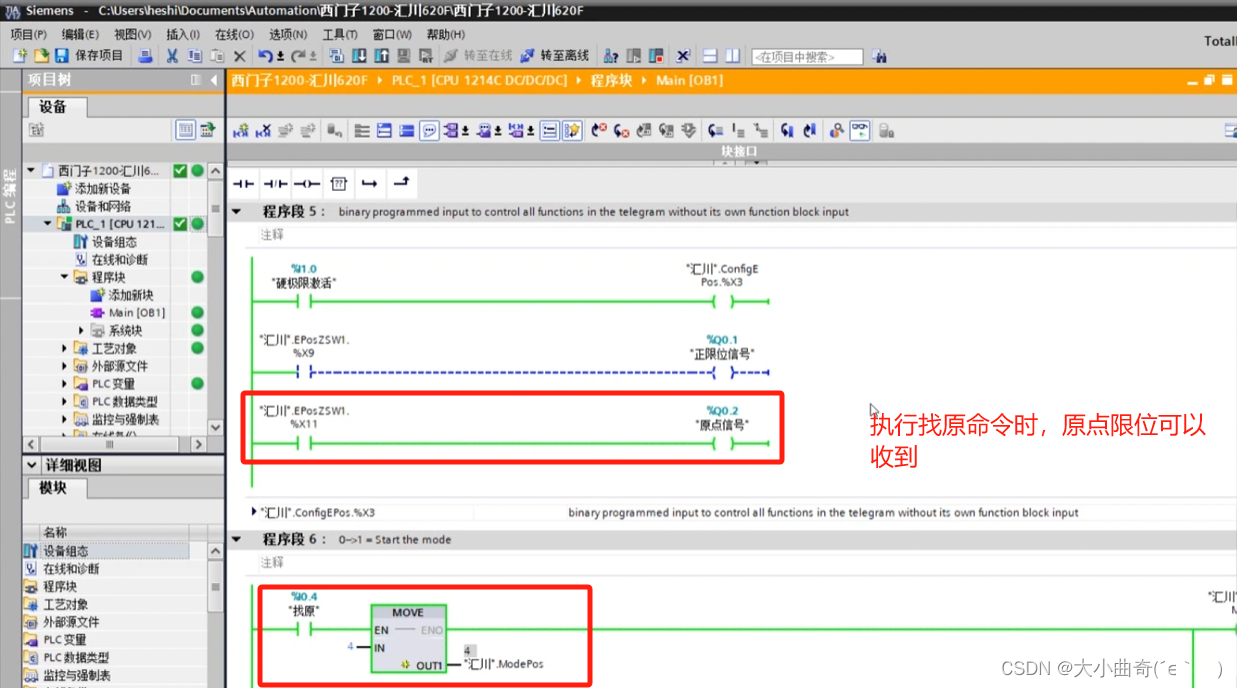Click the download to device icon

point(358,56)
